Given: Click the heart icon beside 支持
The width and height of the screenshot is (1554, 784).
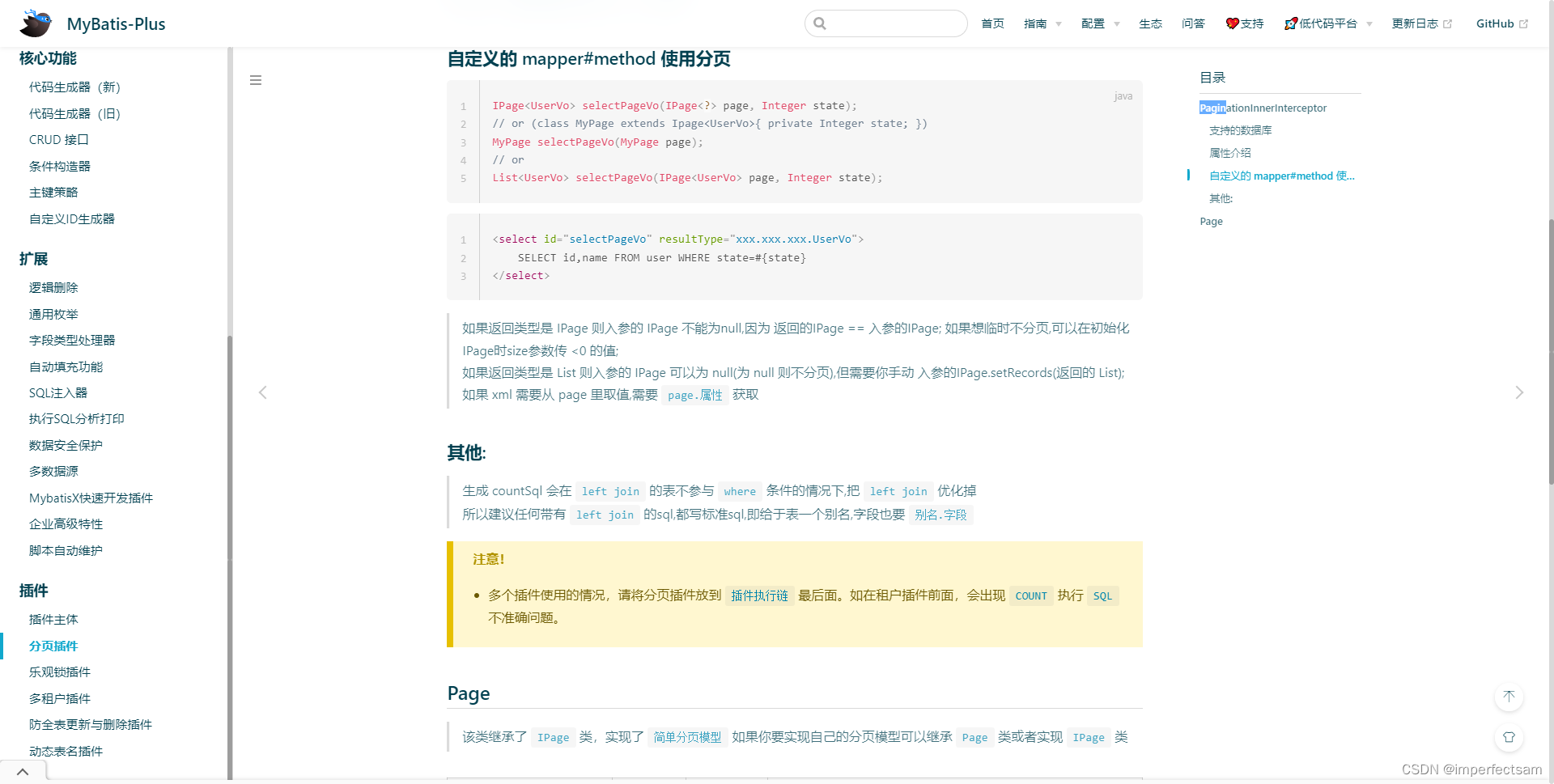Looking at the screenshot, I should (x=1232, y=23).
